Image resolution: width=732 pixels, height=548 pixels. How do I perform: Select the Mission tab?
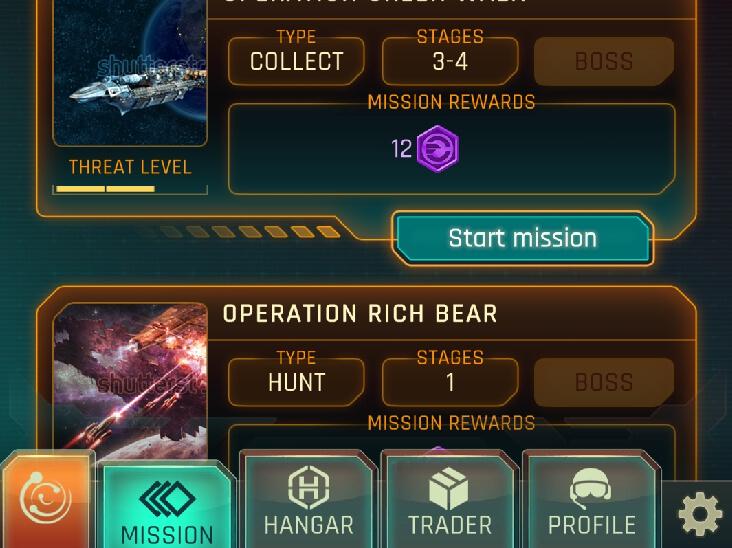click(167, 505)
